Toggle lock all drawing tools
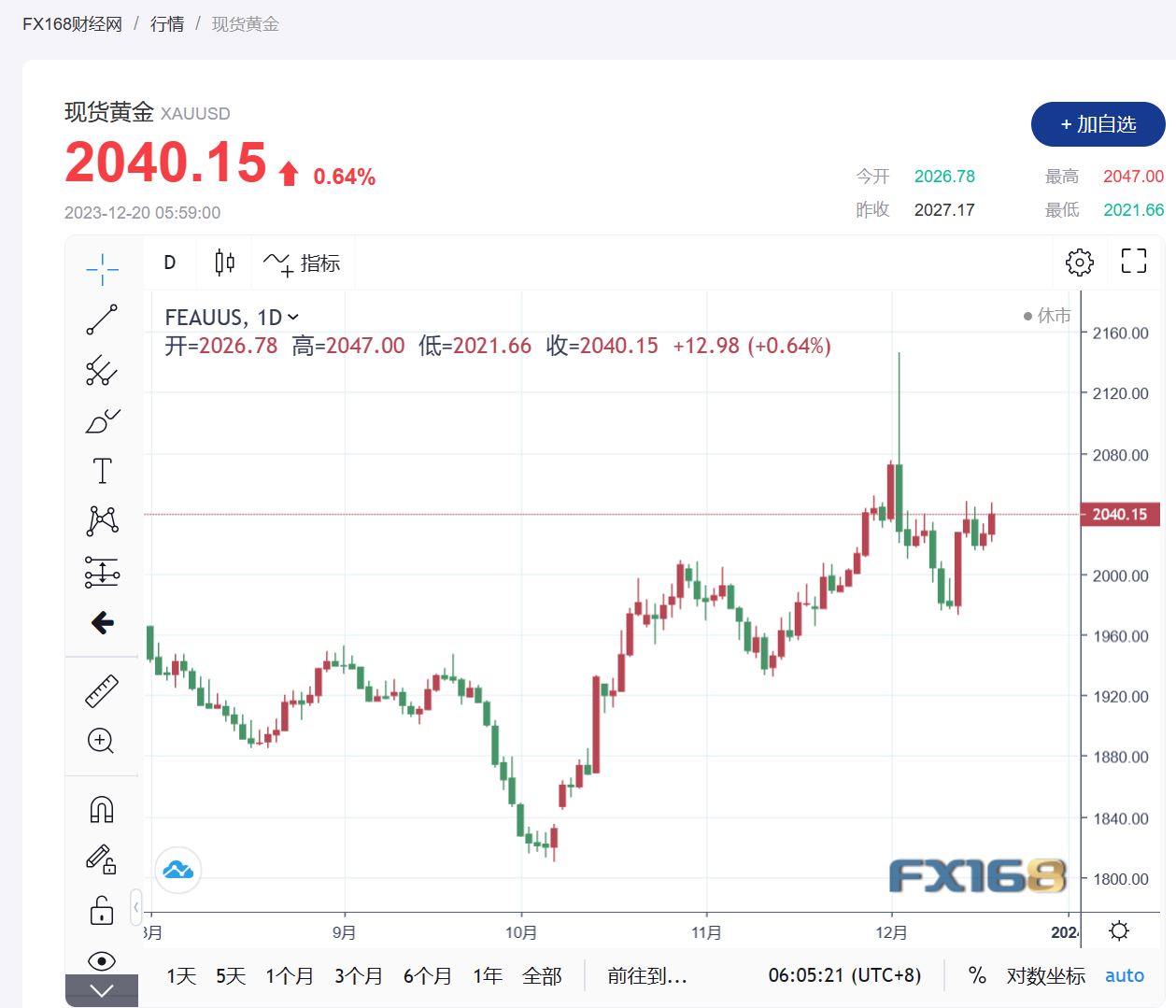Viewport: 1176px width, 1008px height. click(102, 910)
